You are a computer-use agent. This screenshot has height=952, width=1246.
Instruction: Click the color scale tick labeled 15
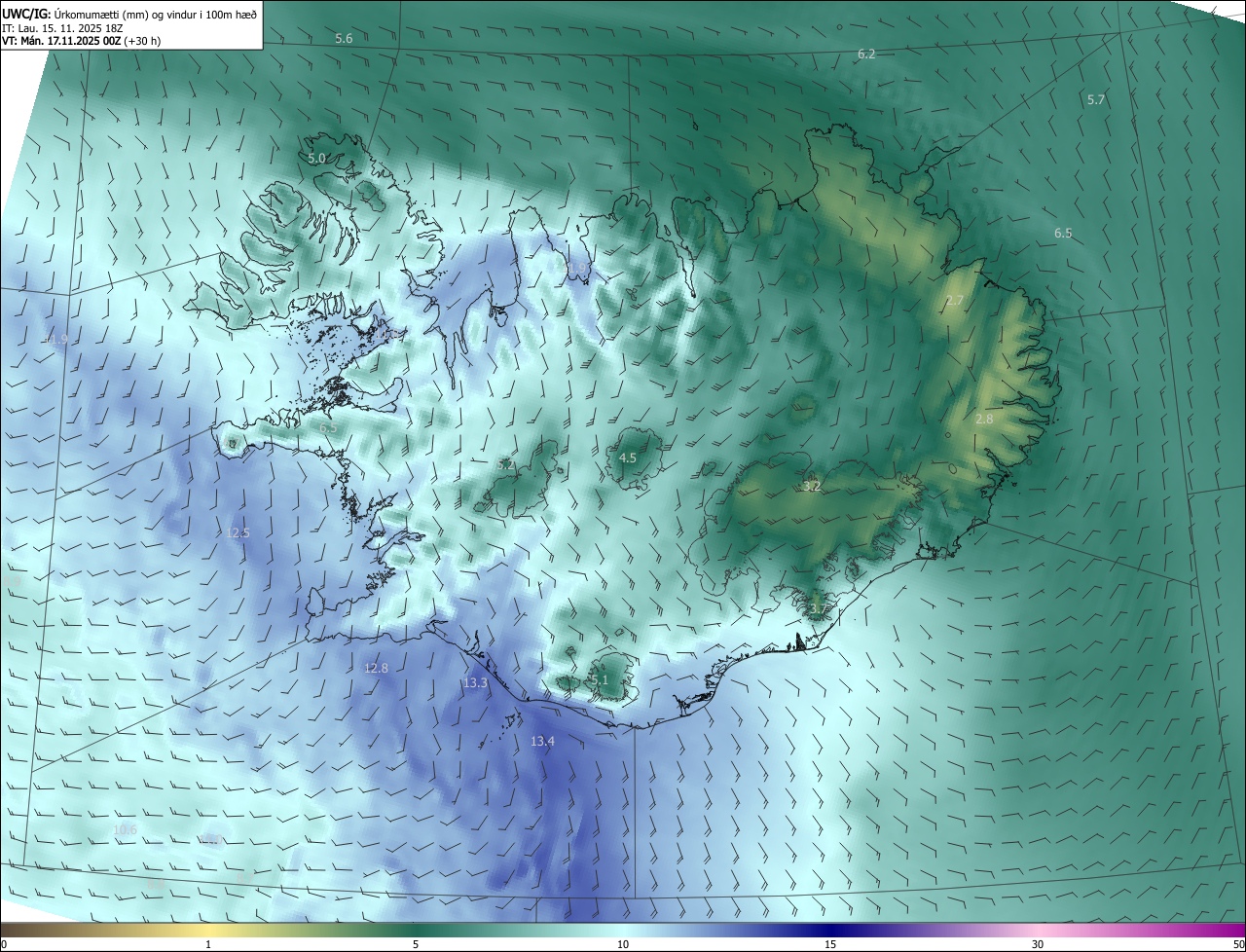pyautogui.click(x=830, y=944)
